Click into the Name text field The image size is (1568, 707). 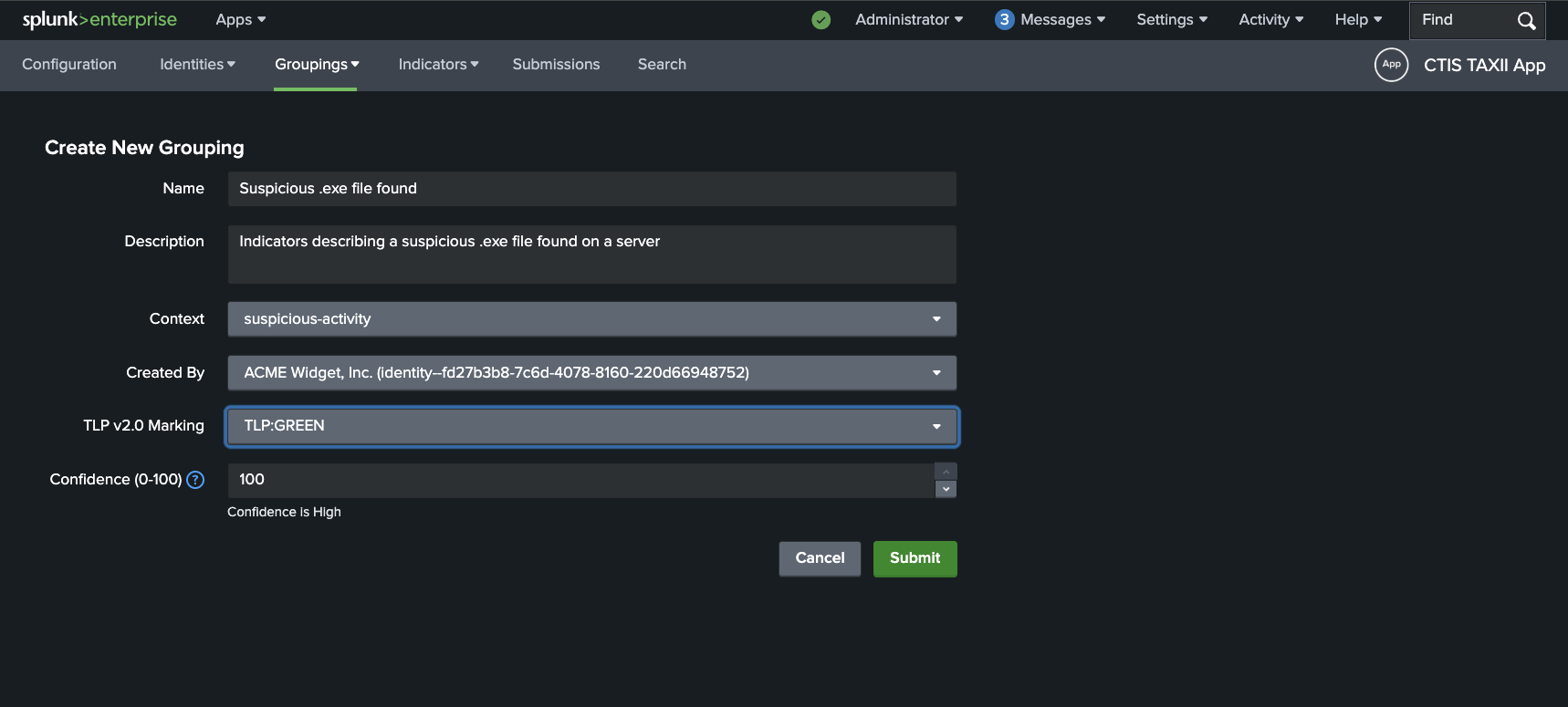point(591,189)
